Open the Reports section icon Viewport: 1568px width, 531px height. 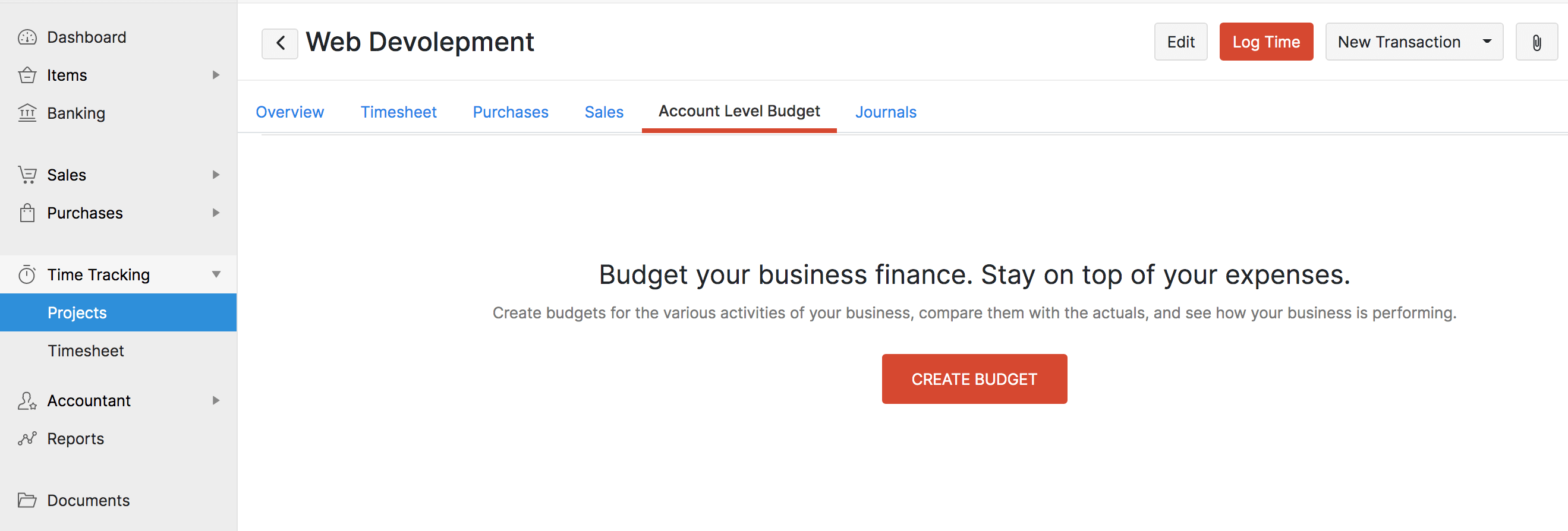coord(27,438)
